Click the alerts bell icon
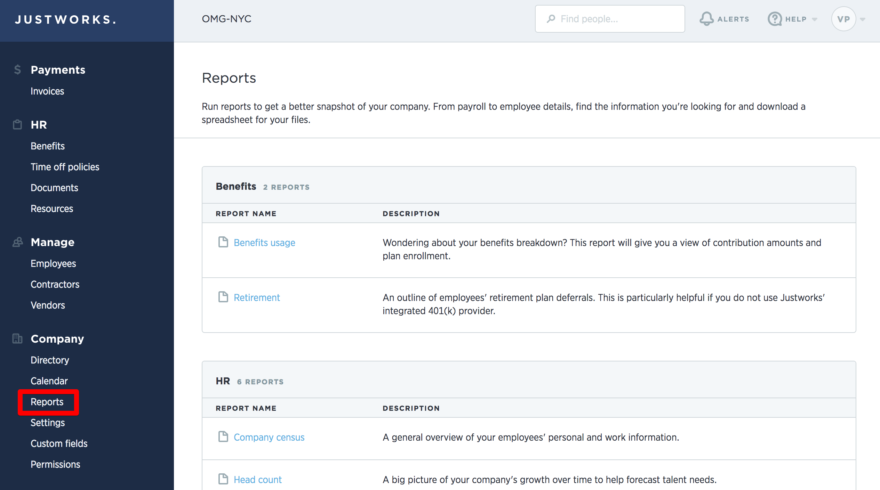The width and height of the screenshot is (880, 490). coord(707,19)
